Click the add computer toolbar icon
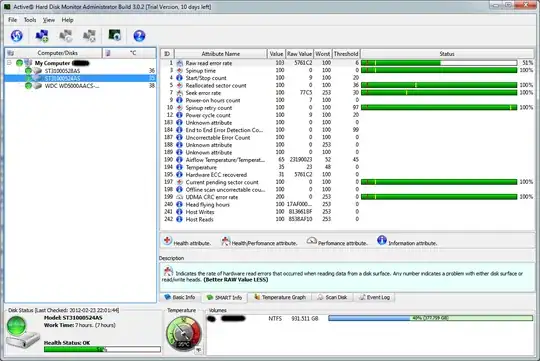This screenshot has width=540, height=361. point(42,36)
